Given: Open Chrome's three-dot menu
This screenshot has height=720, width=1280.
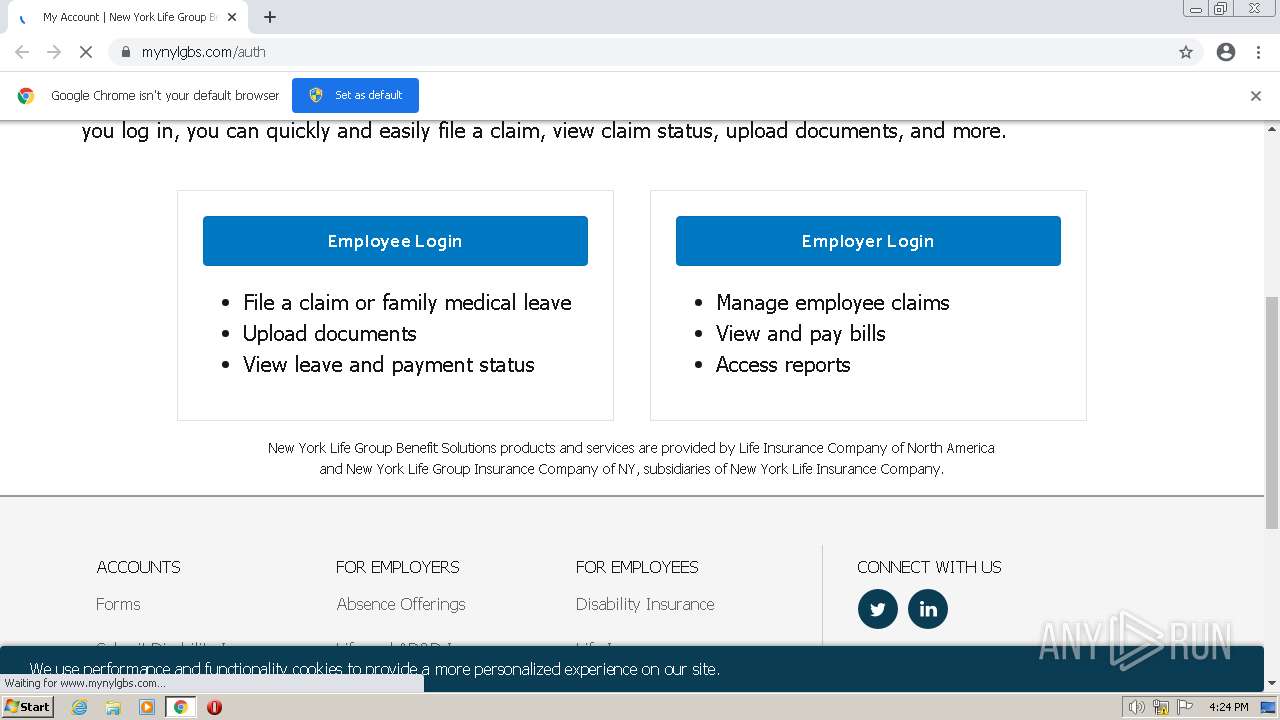Looking at the screenshot, I should [1258, 52].
